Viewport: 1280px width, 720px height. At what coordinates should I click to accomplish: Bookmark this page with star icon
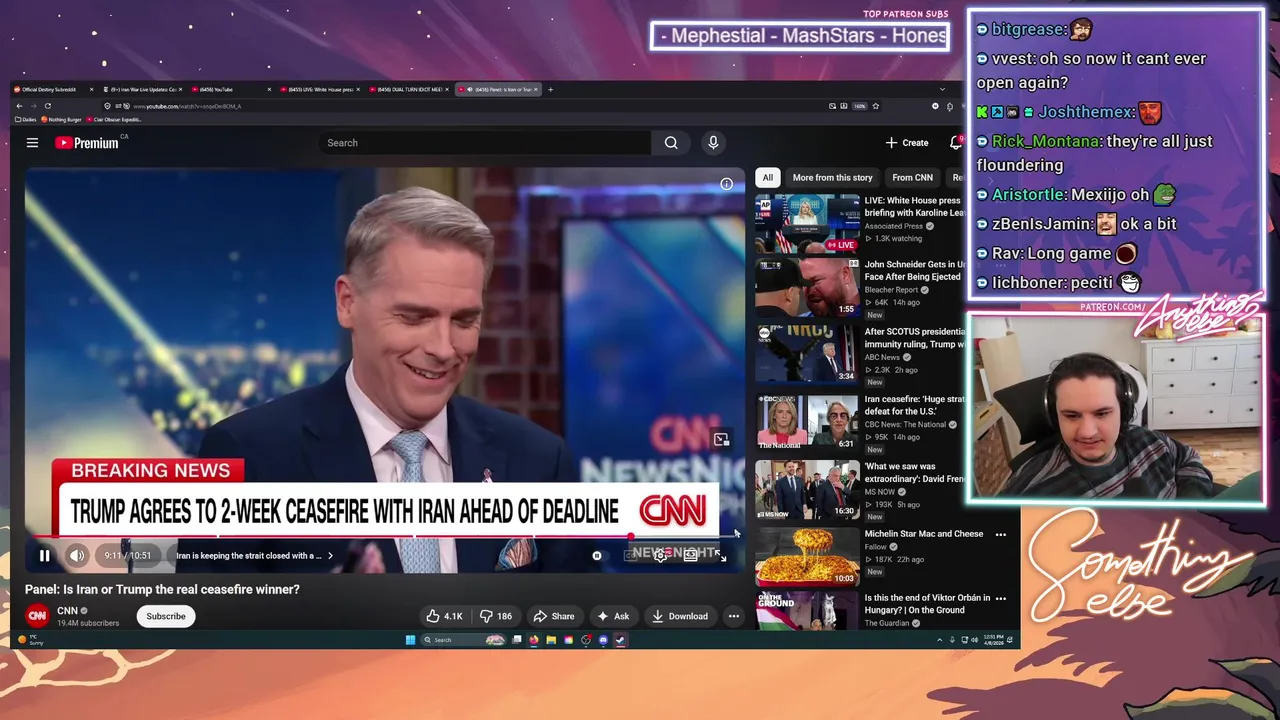[x=876, y=106]
